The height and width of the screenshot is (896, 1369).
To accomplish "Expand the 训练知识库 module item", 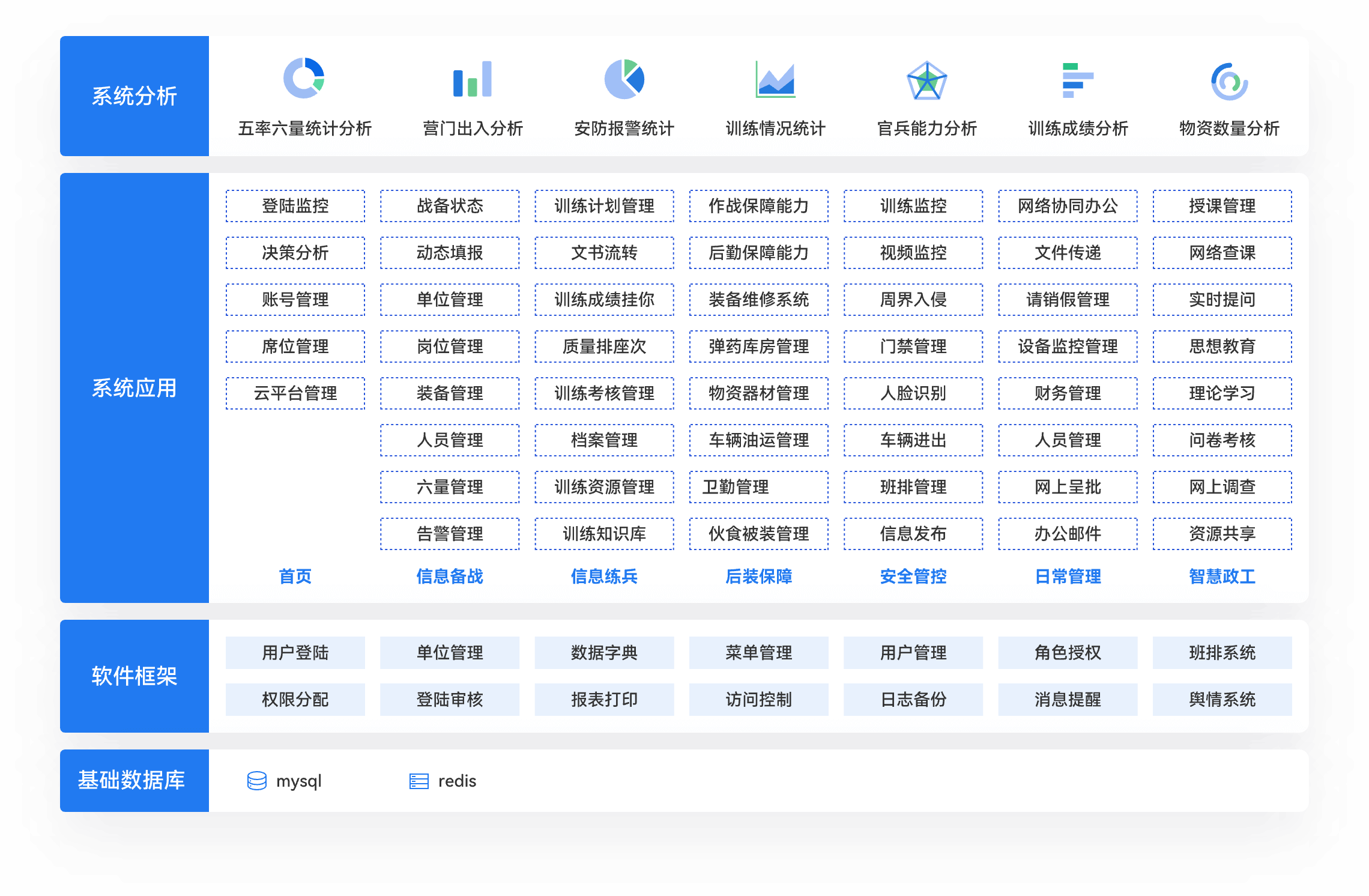I will click(601, 537).
